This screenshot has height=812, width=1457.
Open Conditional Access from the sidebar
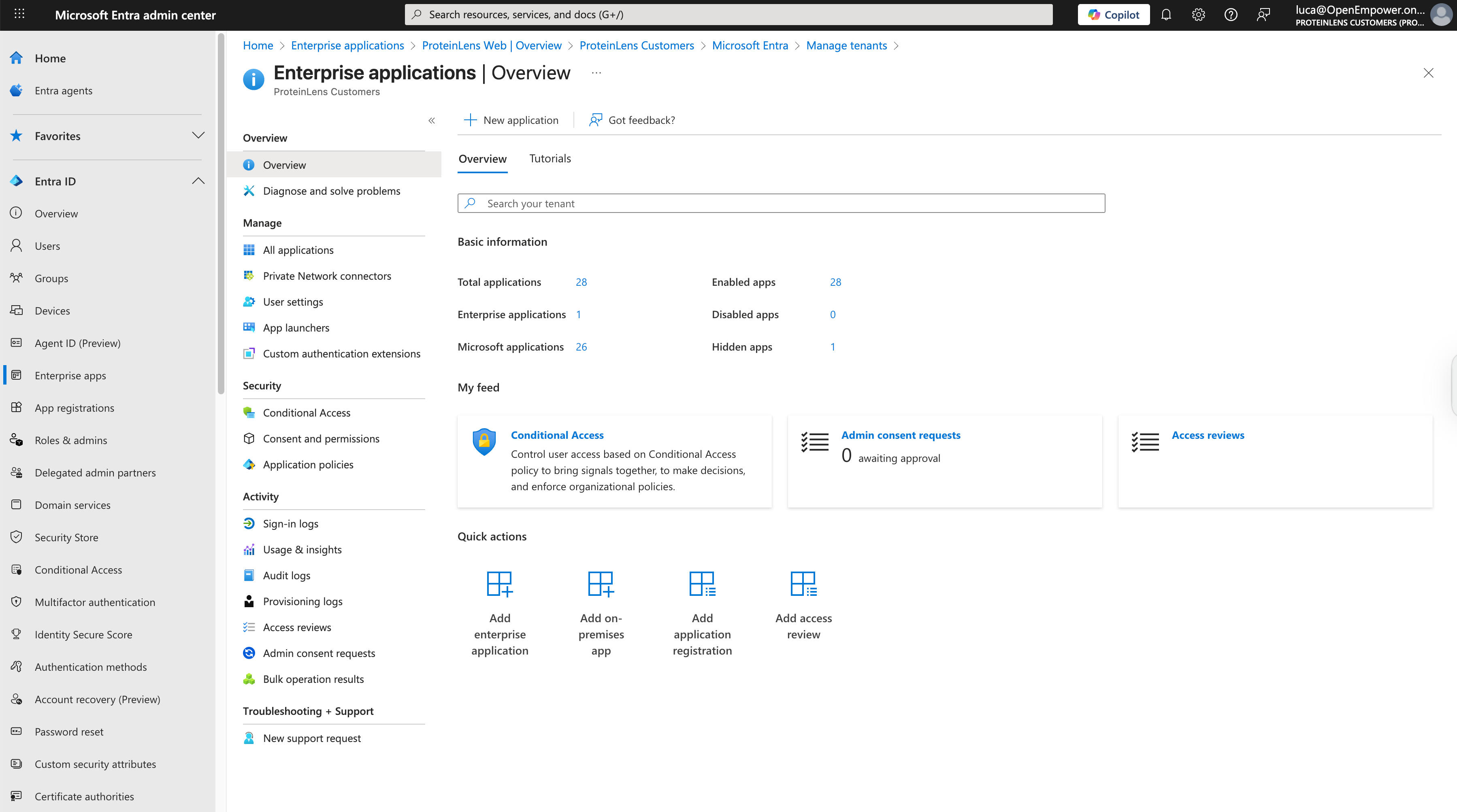(78, 570)
